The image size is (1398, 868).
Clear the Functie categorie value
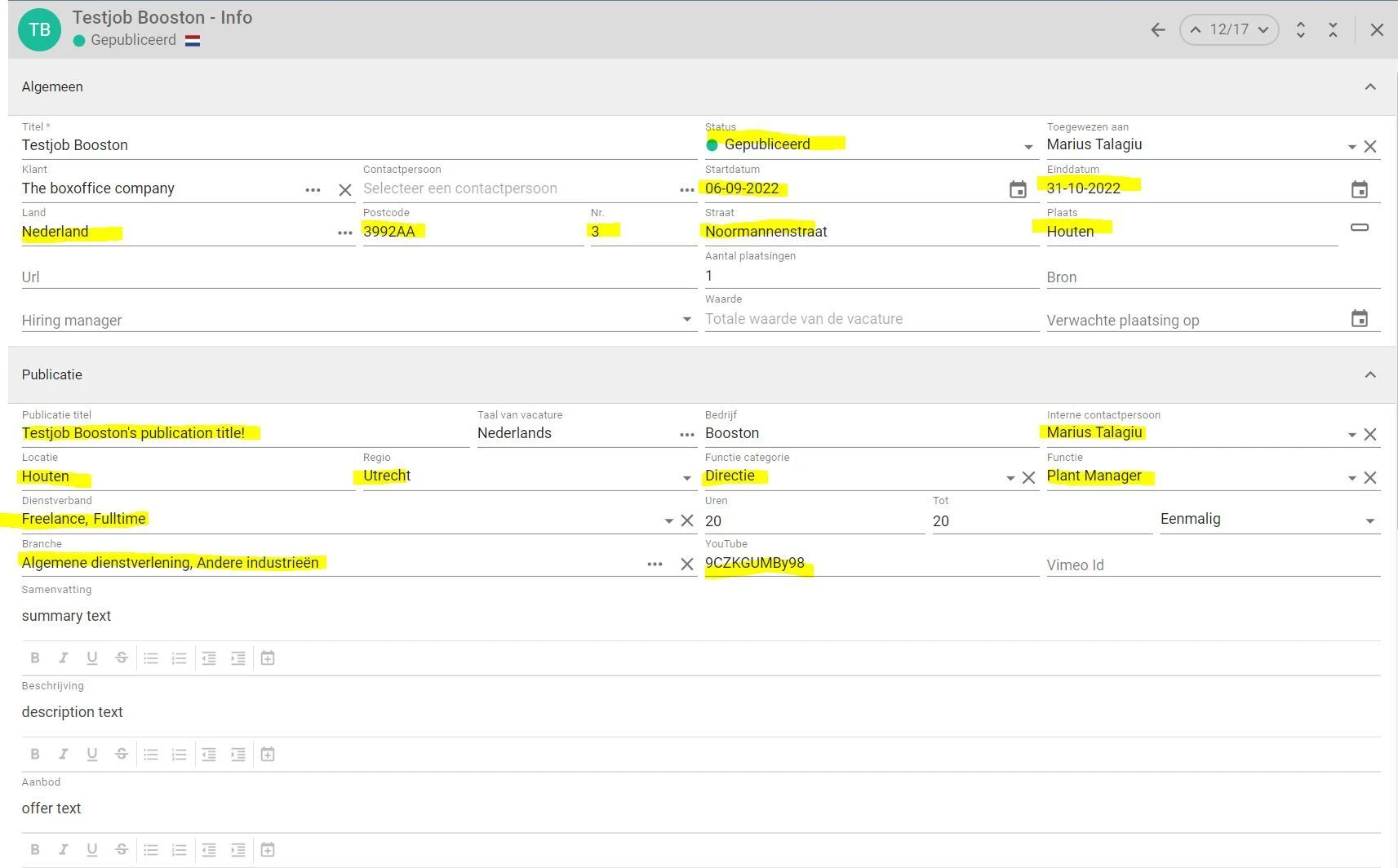[1028, 478]
